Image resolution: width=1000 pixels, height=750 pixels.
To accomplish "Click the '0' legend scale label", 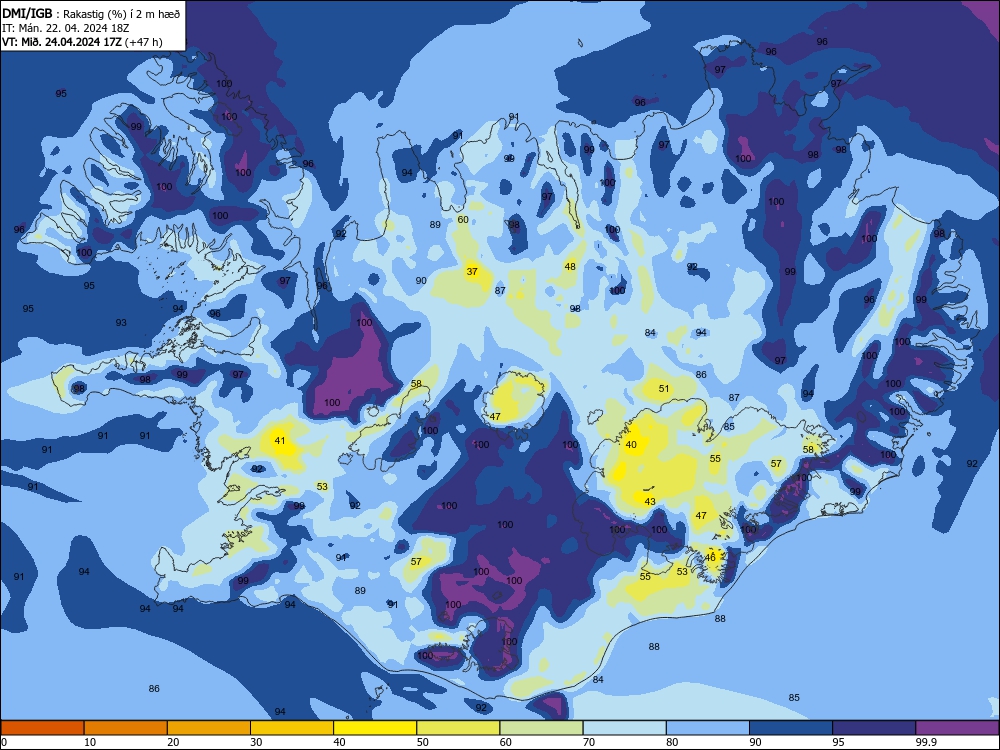I will click(4, 742).
